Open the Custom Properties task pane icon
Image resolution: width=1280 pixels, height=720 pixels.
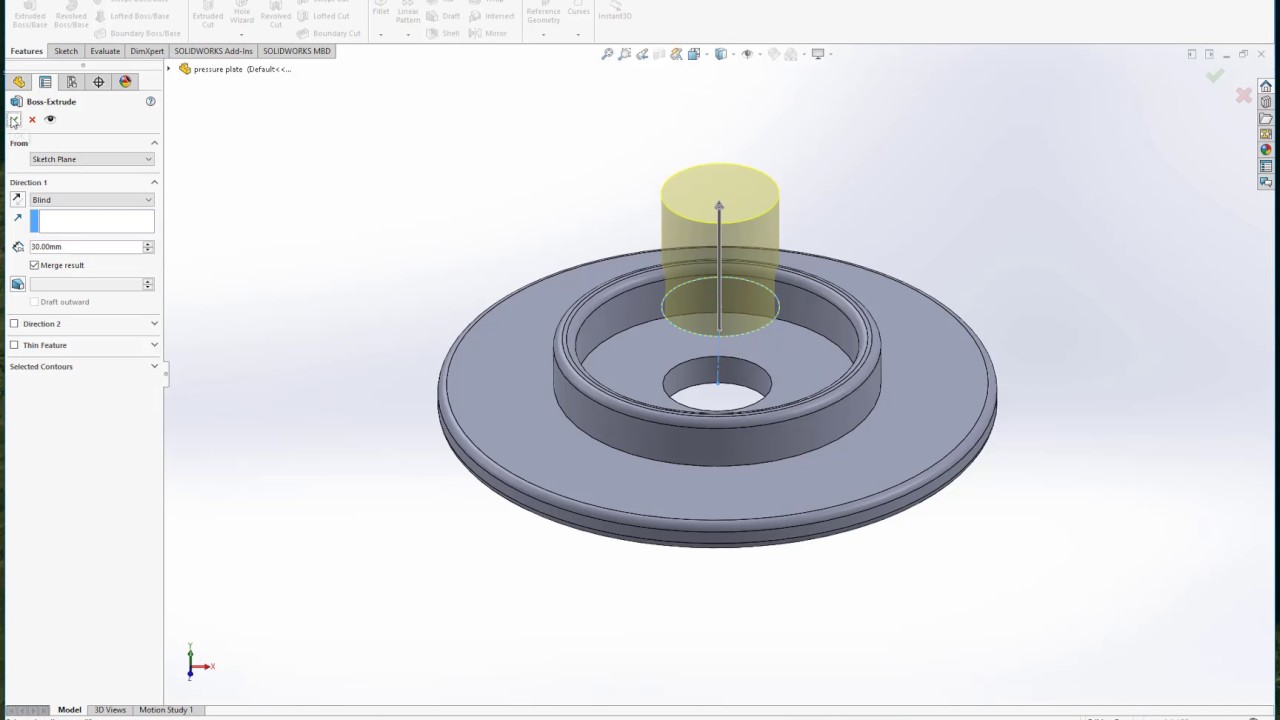1266,166
